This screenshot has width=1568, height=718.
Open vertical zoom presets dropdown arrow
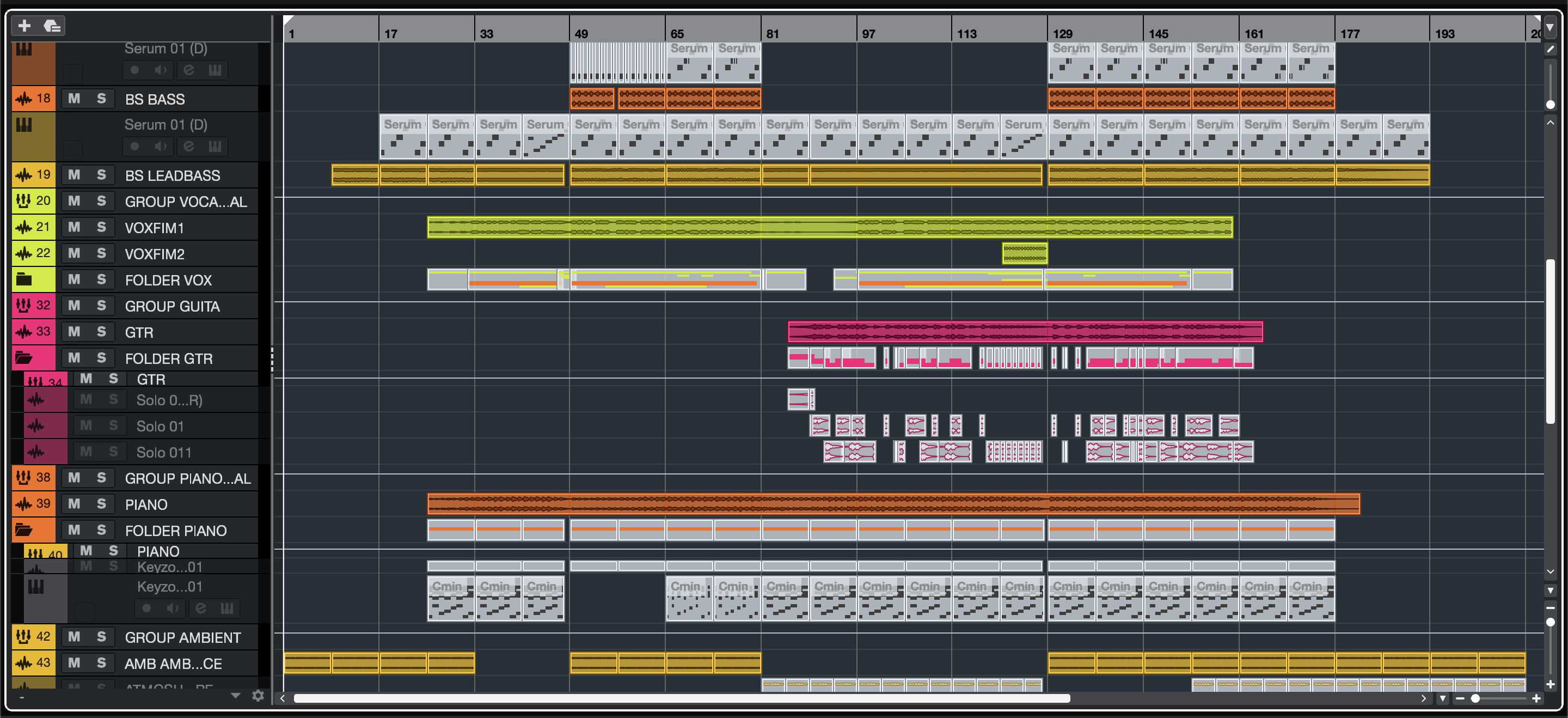pyautogui.click(x=1551, y=591)
